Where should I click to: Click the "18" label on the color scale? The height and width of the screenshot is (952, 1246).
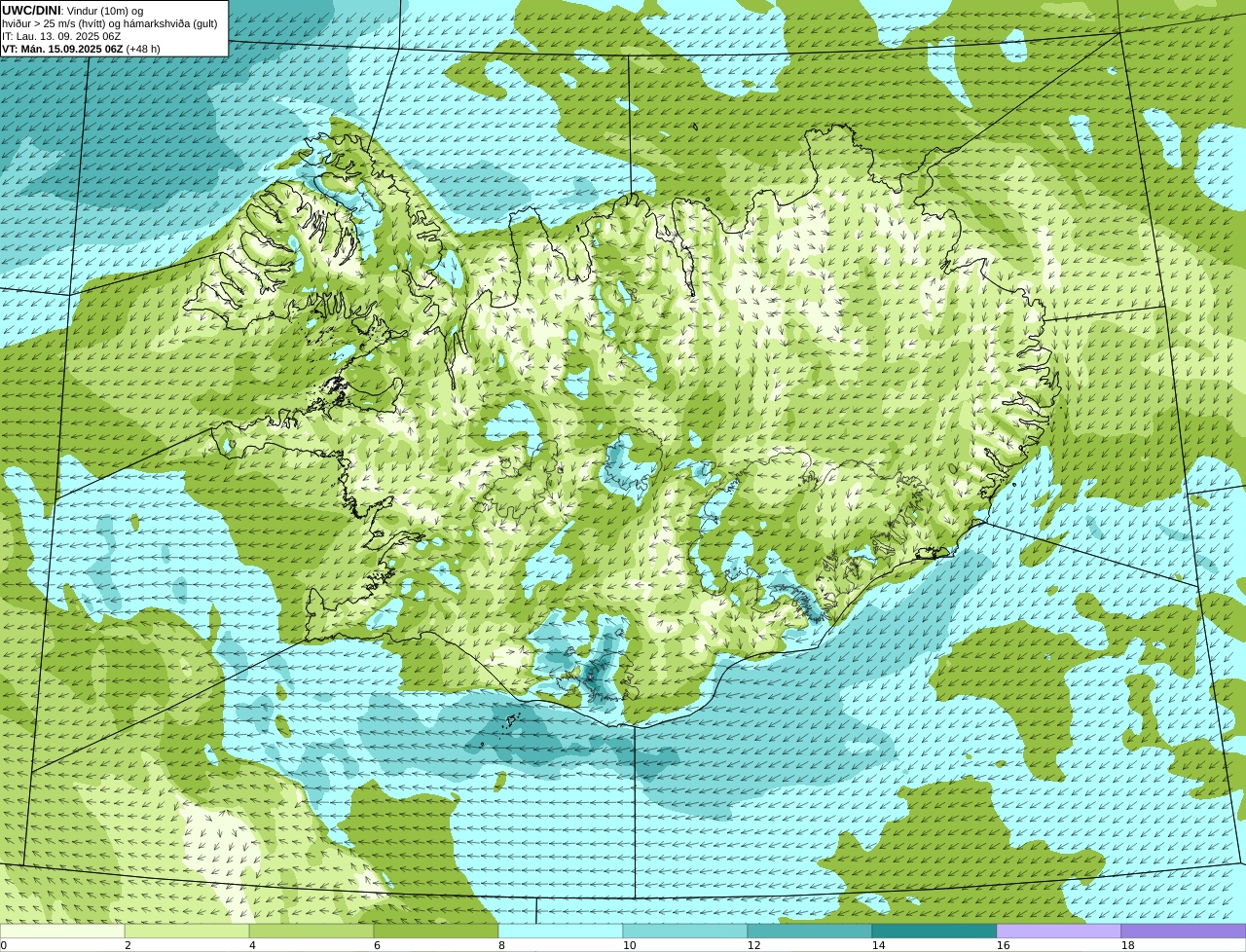(x=1127, y=945)
